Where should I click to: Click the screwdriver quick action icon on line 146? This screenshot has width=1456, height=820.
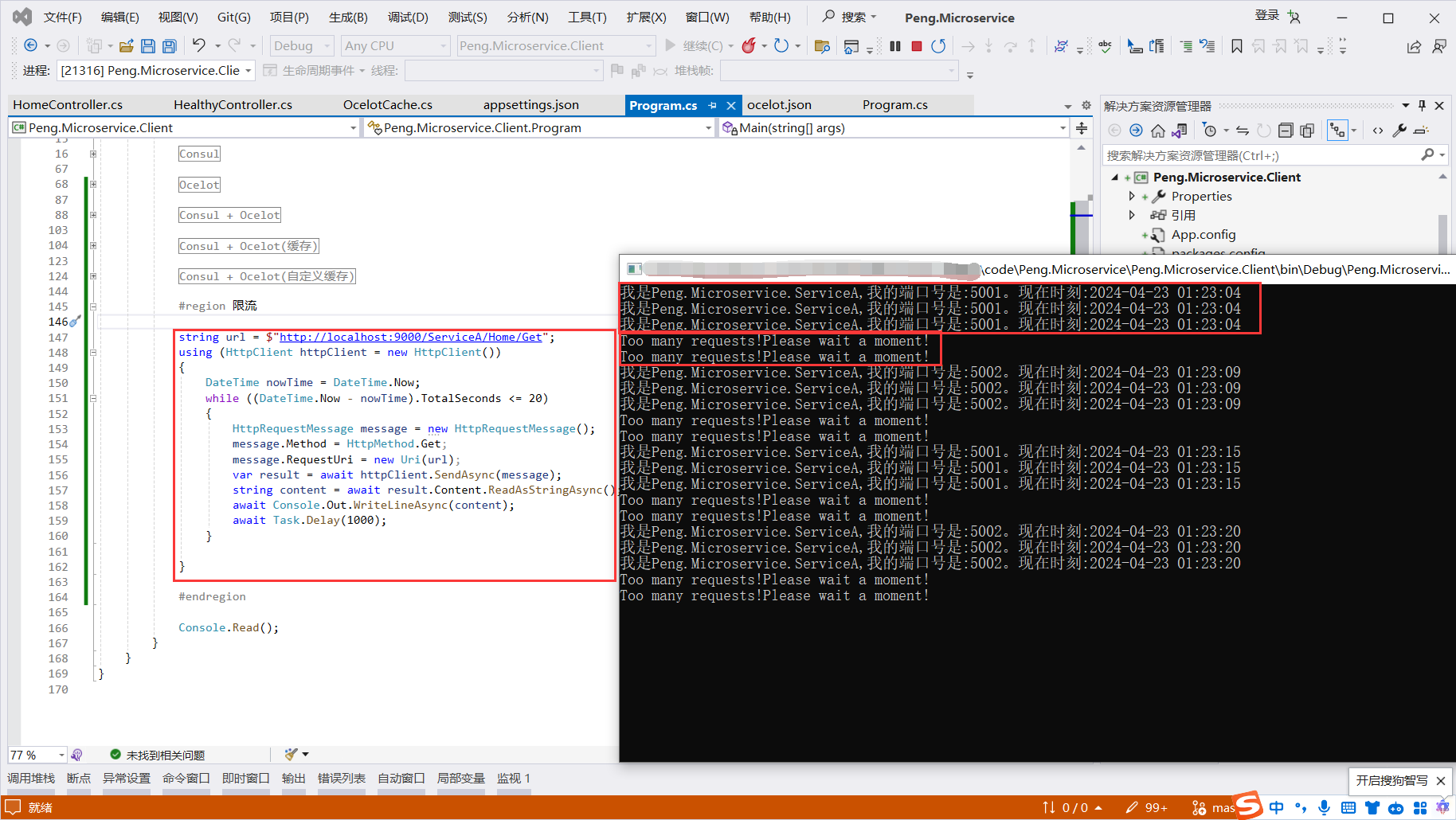pos(75,322)
